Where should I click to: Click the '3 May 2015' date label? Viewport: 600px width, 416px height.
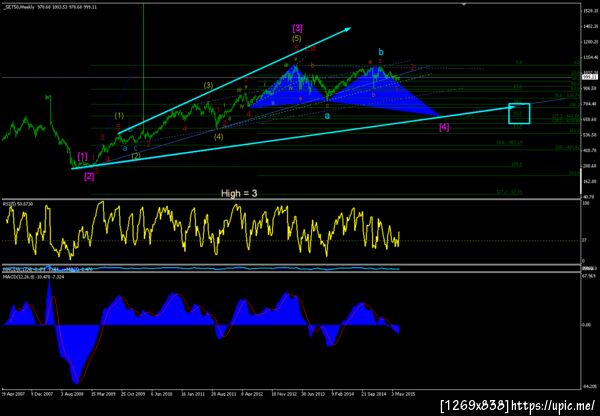(x=403, y=393)
